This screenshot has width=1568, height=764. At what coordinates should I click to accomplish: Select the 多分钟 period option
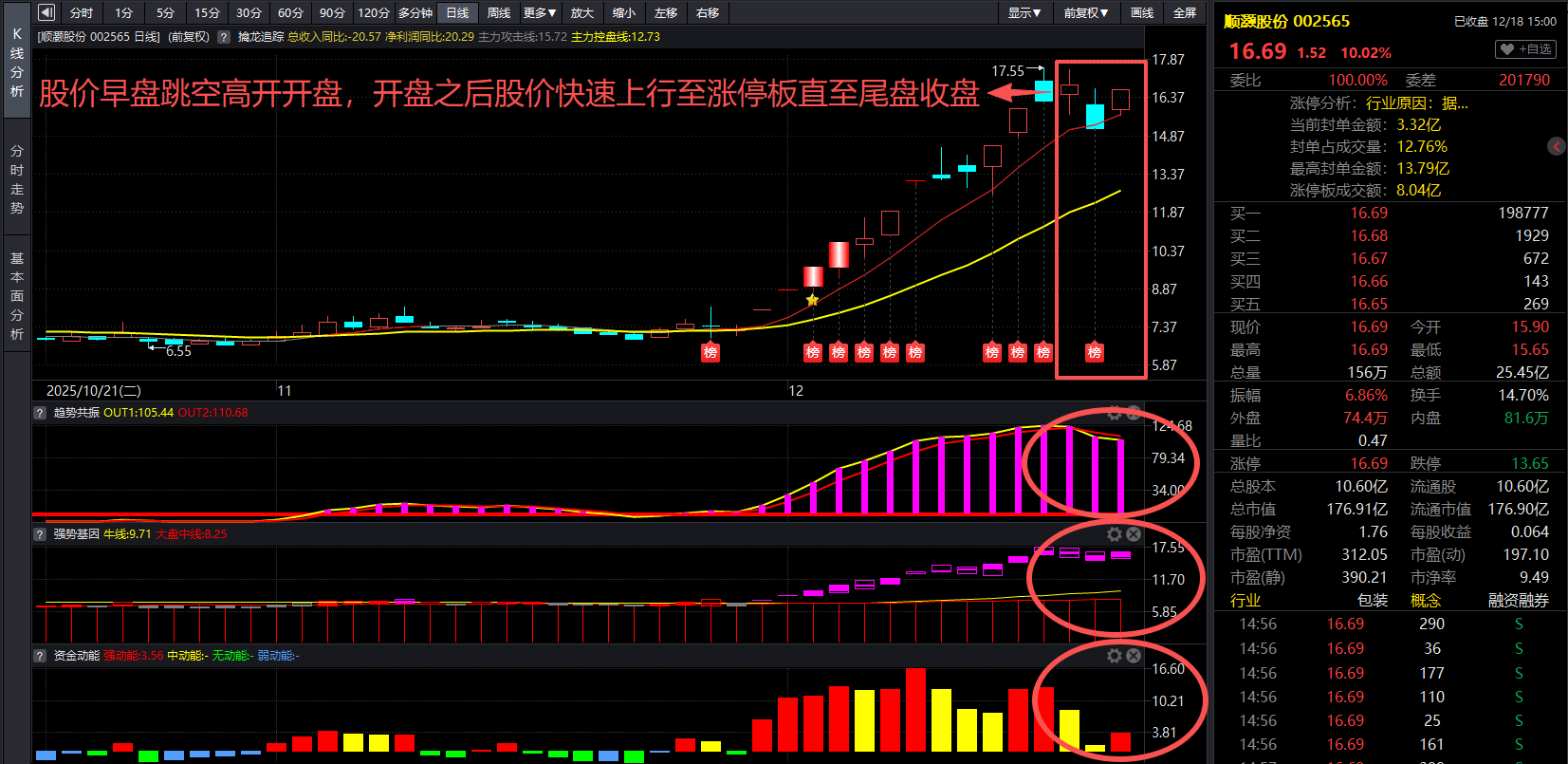coord(415,12)
